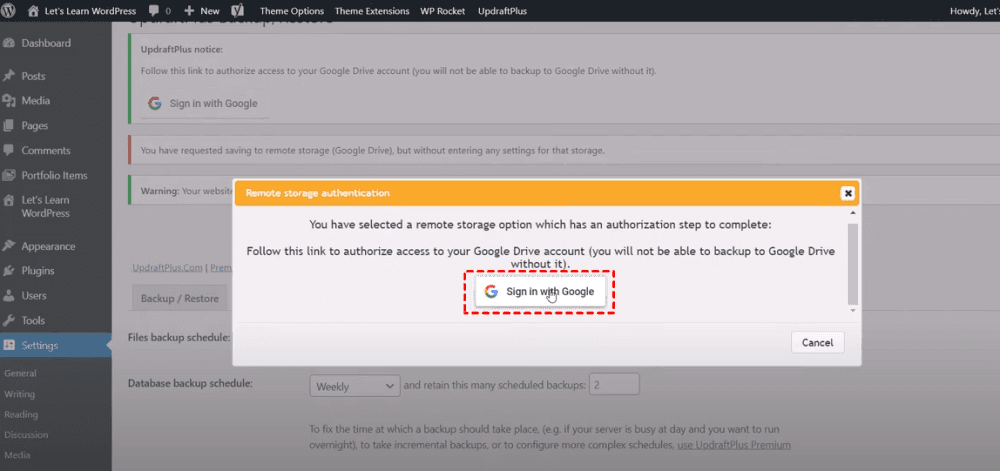Click the Tools wrench icon
The height and width of the screenshot is (471, 1000).
pyautogui.click(x=9, y=321)
